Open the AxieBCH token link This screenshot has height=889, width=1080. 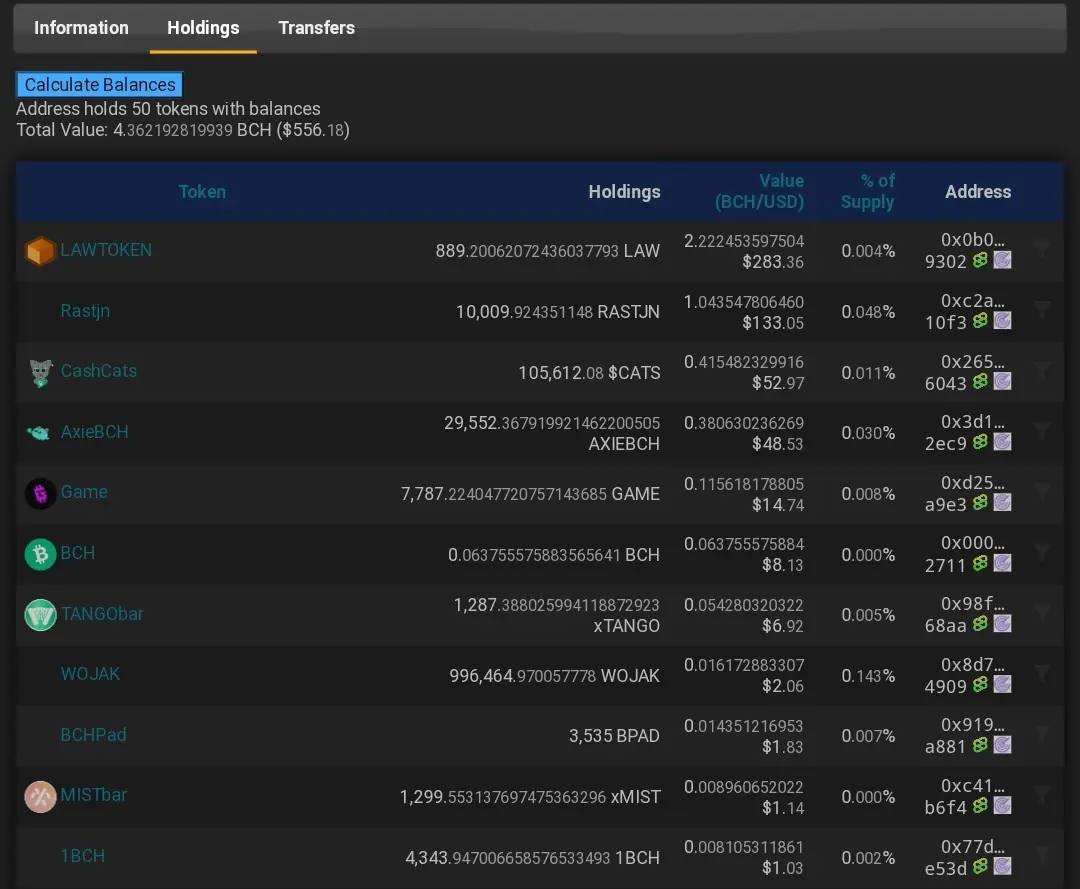[94, 432]
